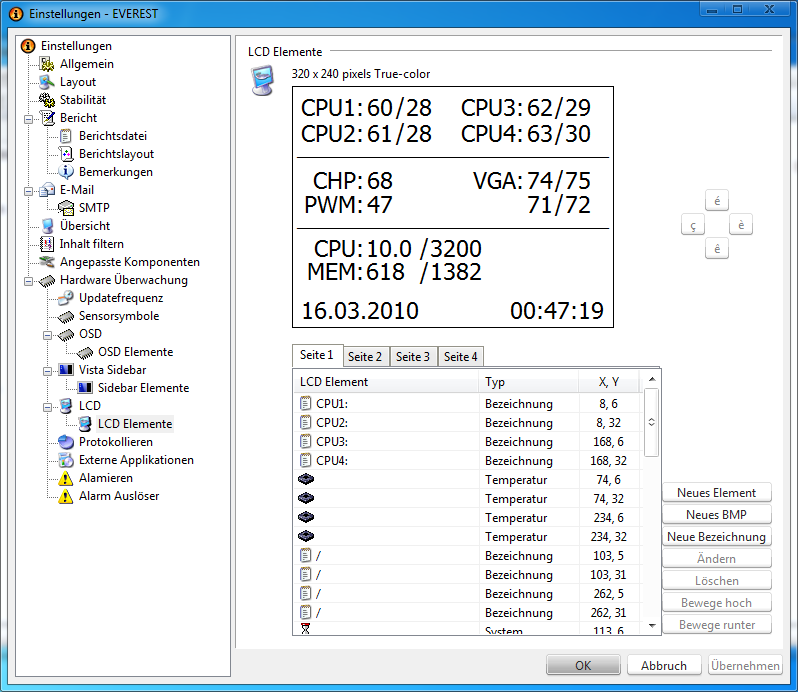Select the OSD tree item
Screen dimensions: 798x692
pyautogui.click(x=91, y=334)
